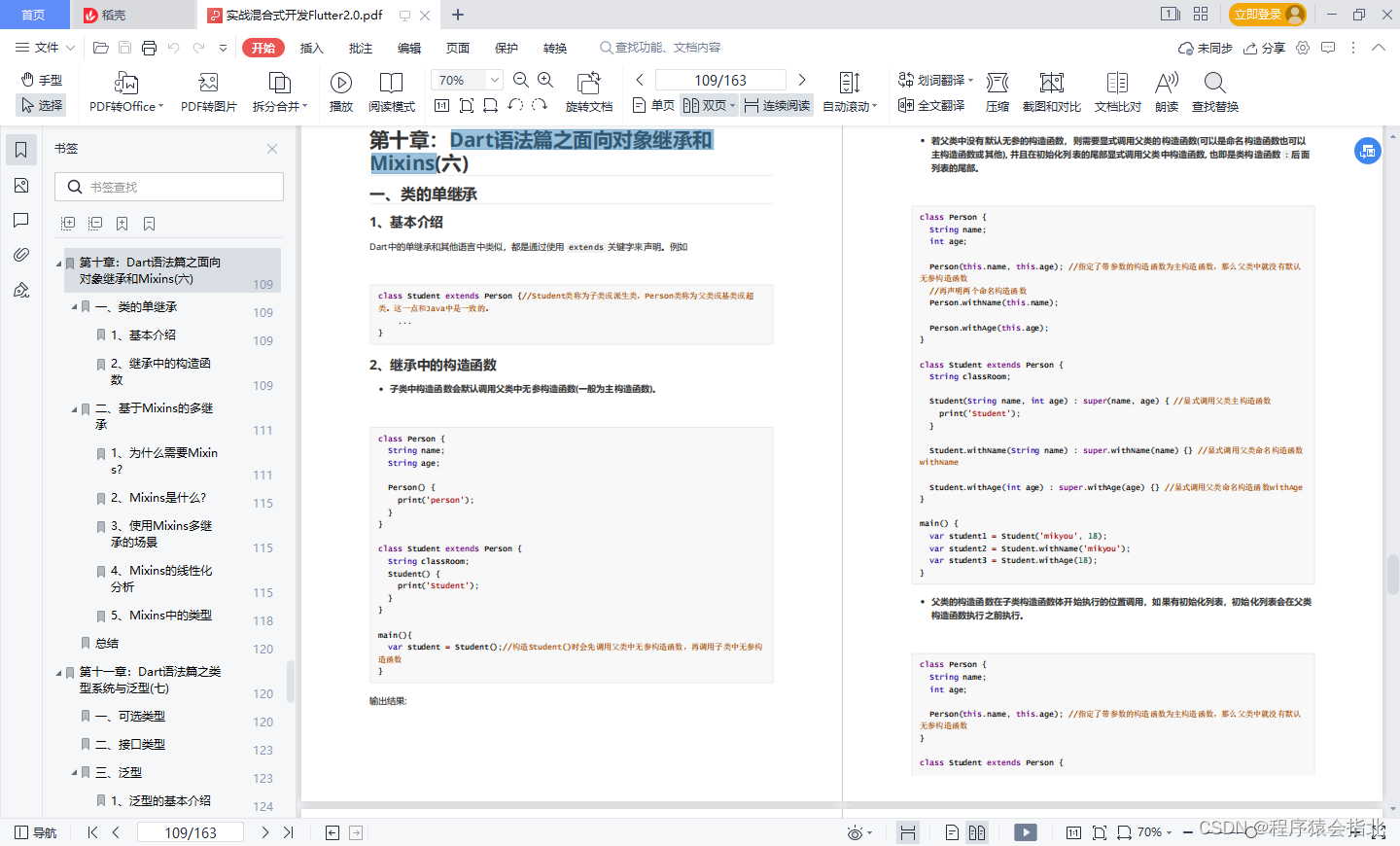This screenshot has height=846, width=1400.
Task: Start 朗读 read aloud
Action: point(1167,93)
